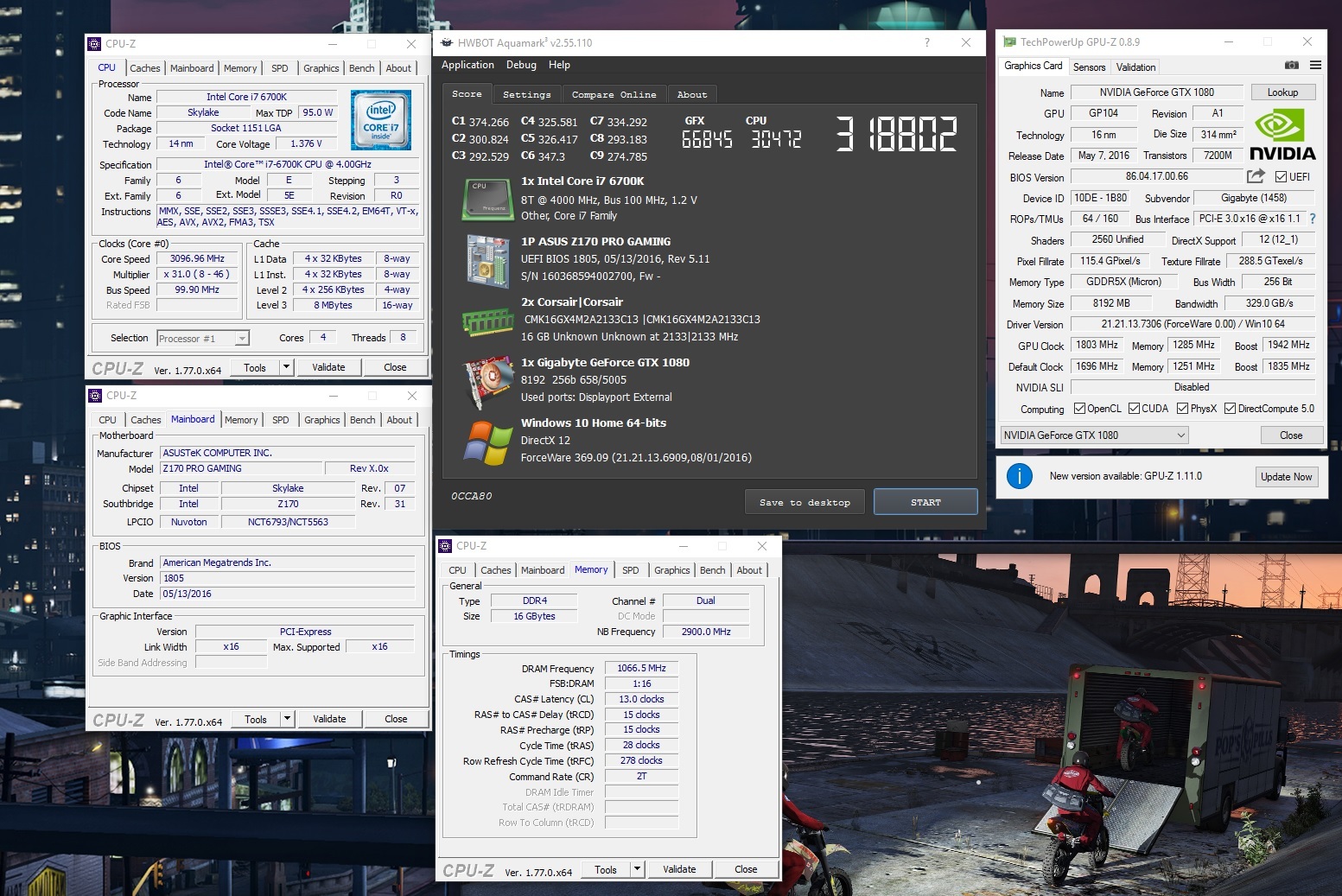Click the blue info icon in the GPU-Z update bar
Image resolution: width=1342 pixels, height=896 pixels.
click(x=1020, y=475)
